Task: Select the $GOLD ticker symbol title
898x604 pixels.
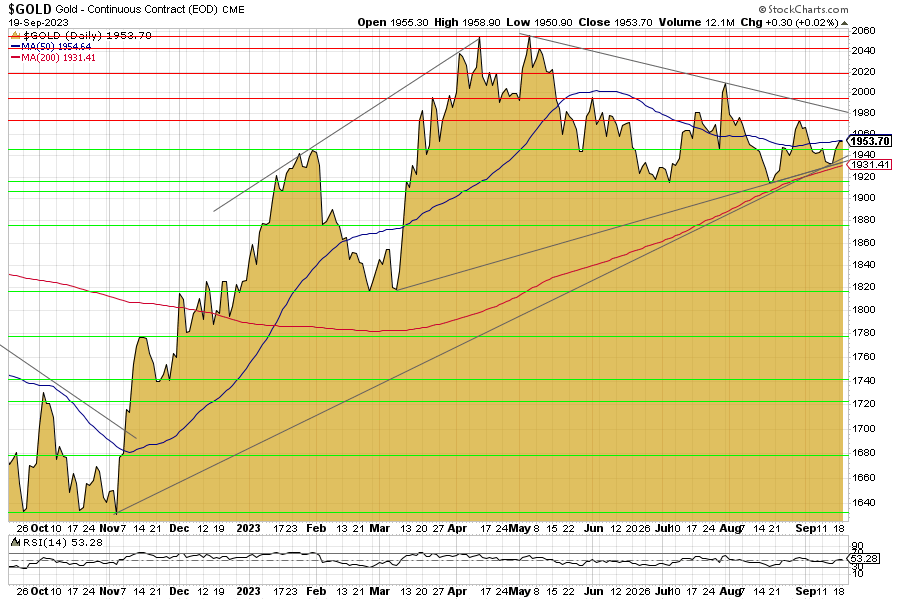Action: tap(30, 9)
